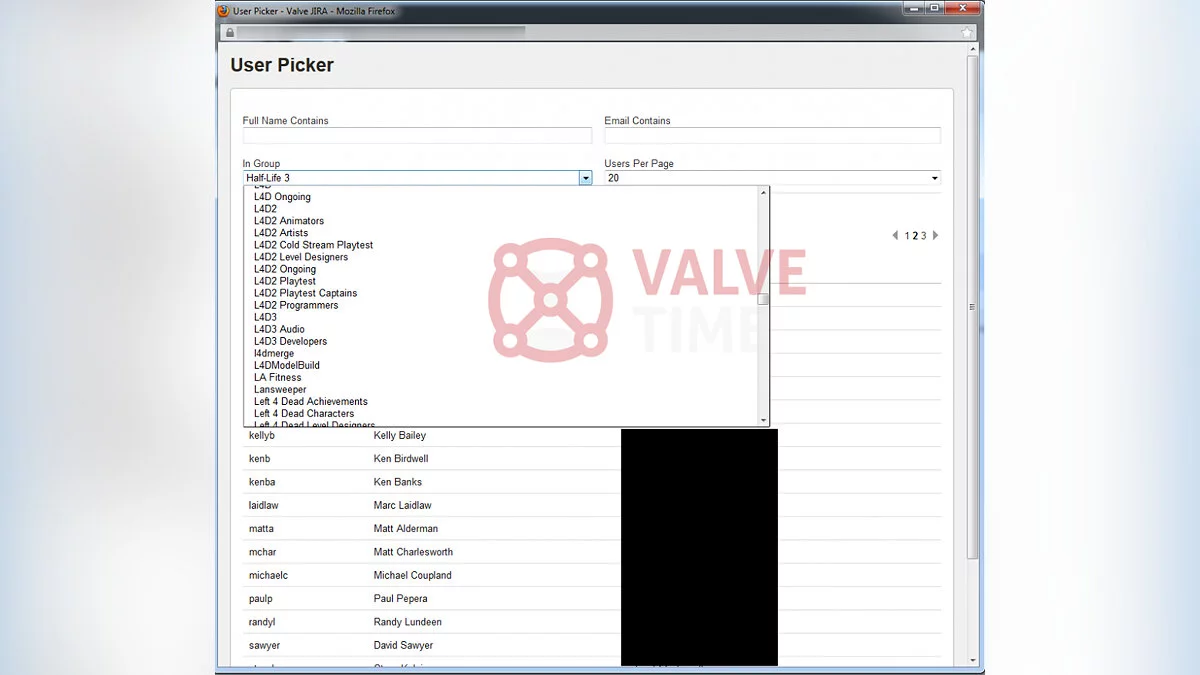The height and width of the screenshot is (675, 1200).
Task: Pick L4D3 Audio group option
Action: tap(279, 329)
